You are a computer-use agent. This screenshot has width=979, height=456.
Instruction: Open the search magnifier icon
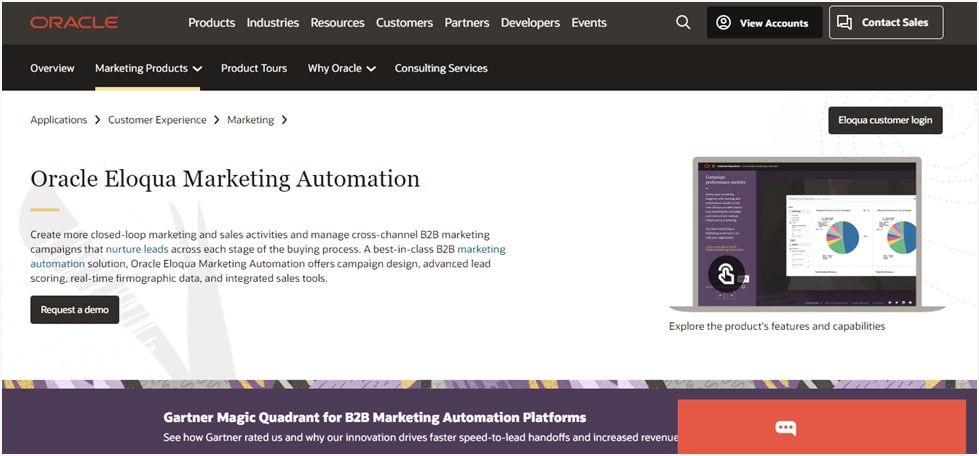683,22
